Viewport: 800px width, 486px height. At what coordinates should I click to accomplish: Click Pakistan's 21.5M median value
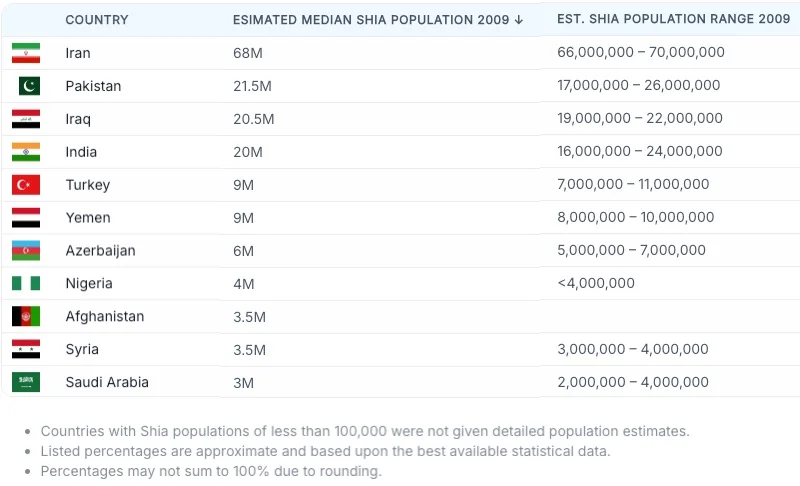252,86
